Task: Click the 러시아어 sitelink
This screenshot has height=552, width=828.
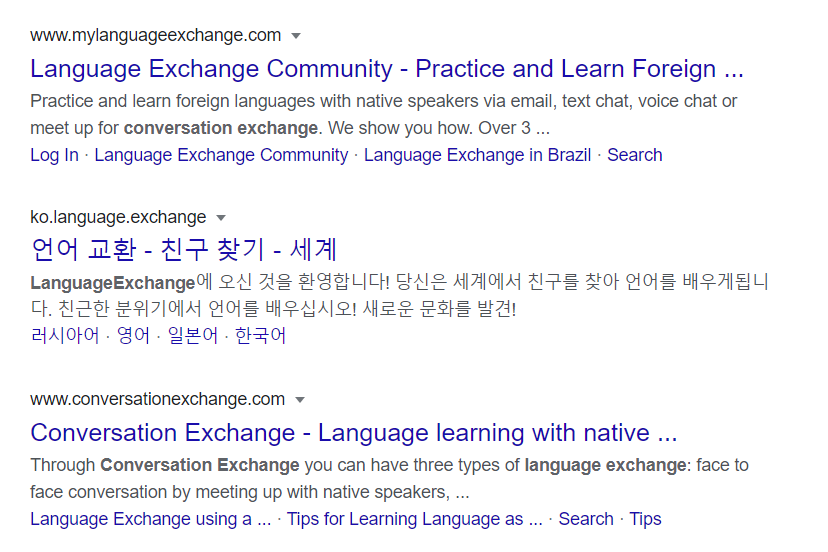Action: [64, 335]
